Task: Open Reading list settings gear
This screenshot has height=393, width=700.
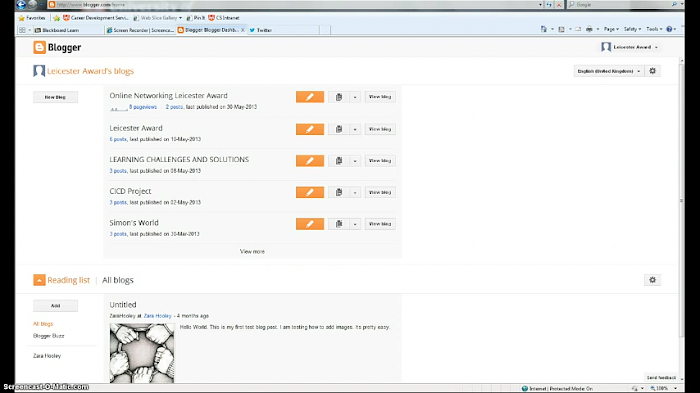Action: point(653,280)
